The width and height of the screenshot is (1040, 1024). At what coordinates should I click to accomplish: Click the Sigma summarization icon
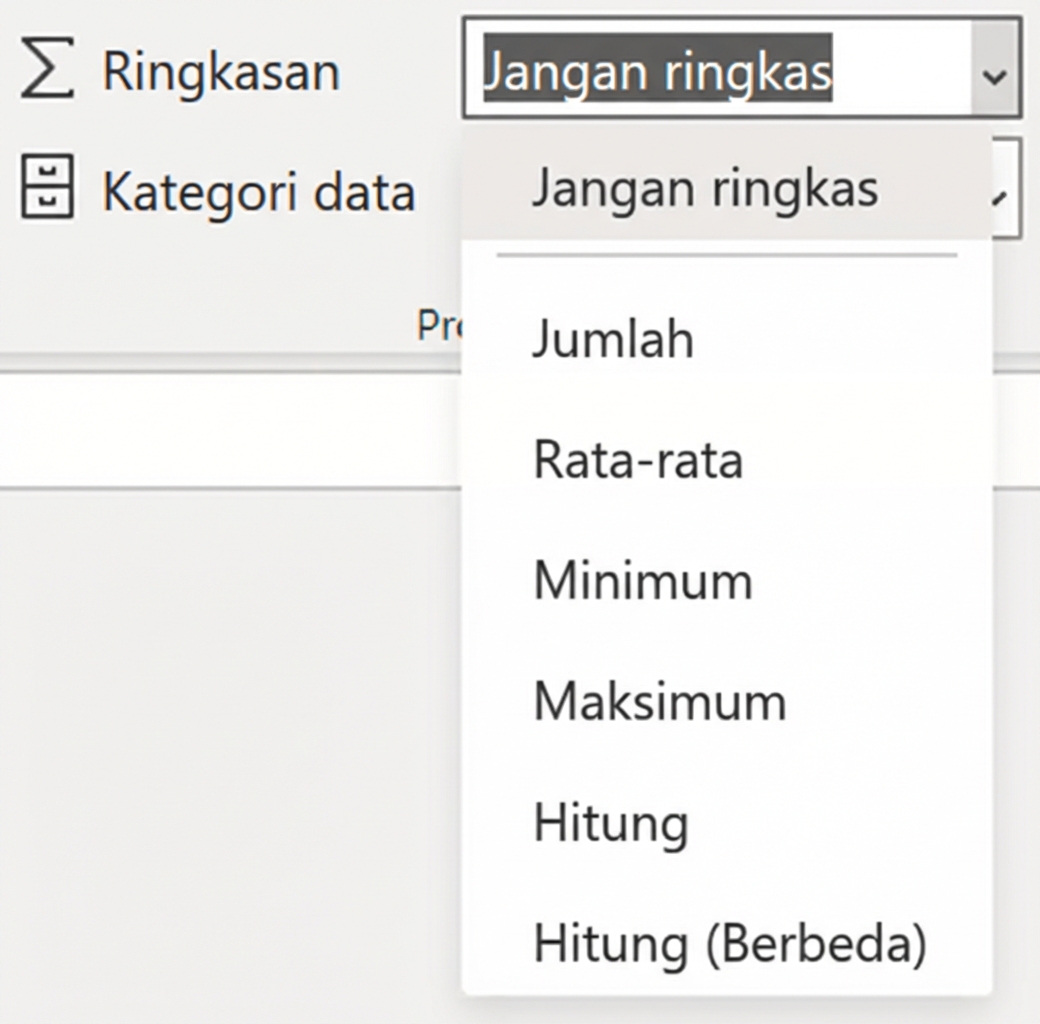point(47,71)
